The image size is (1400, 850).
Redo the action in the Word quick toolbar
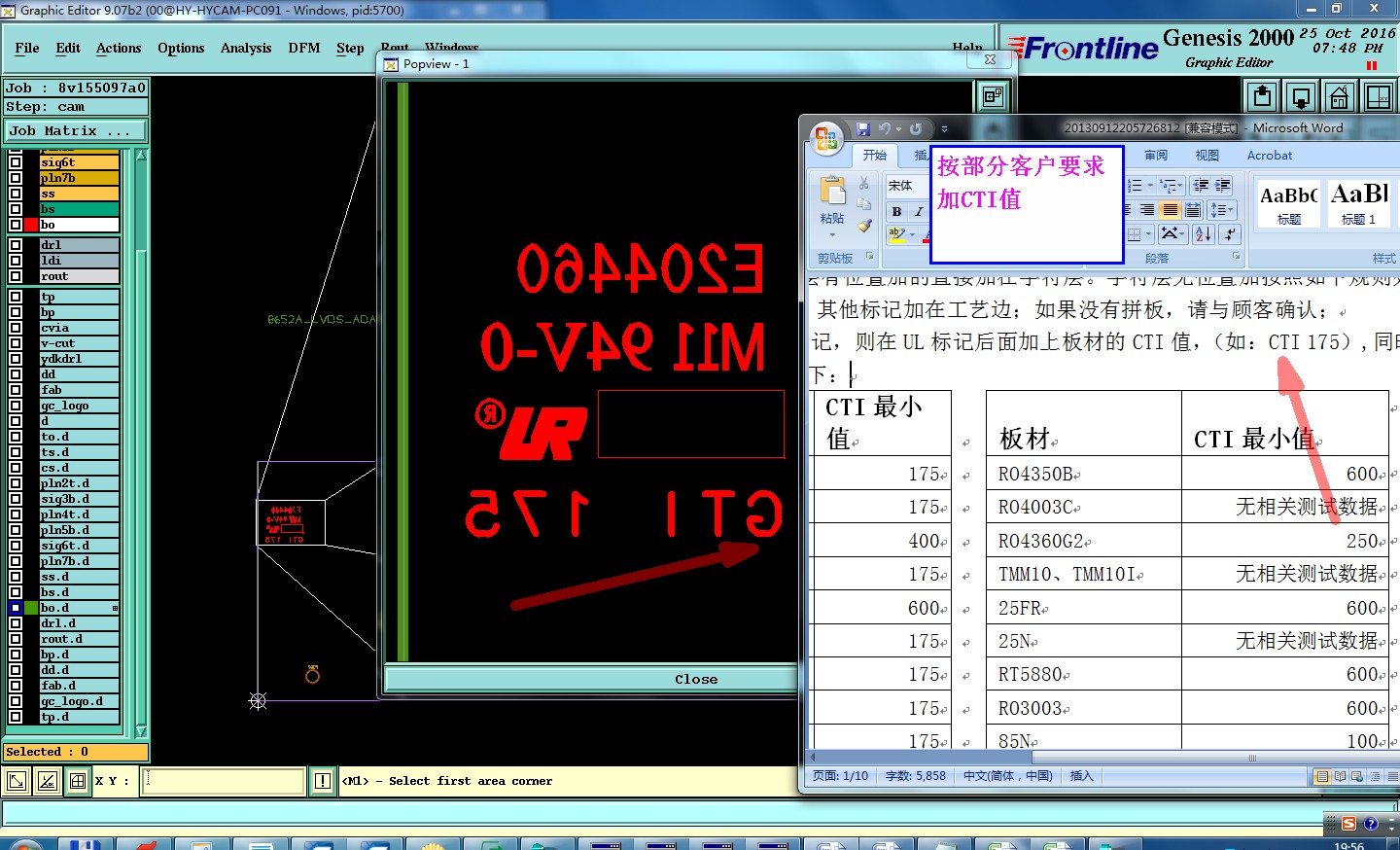[x=916, y=128]
